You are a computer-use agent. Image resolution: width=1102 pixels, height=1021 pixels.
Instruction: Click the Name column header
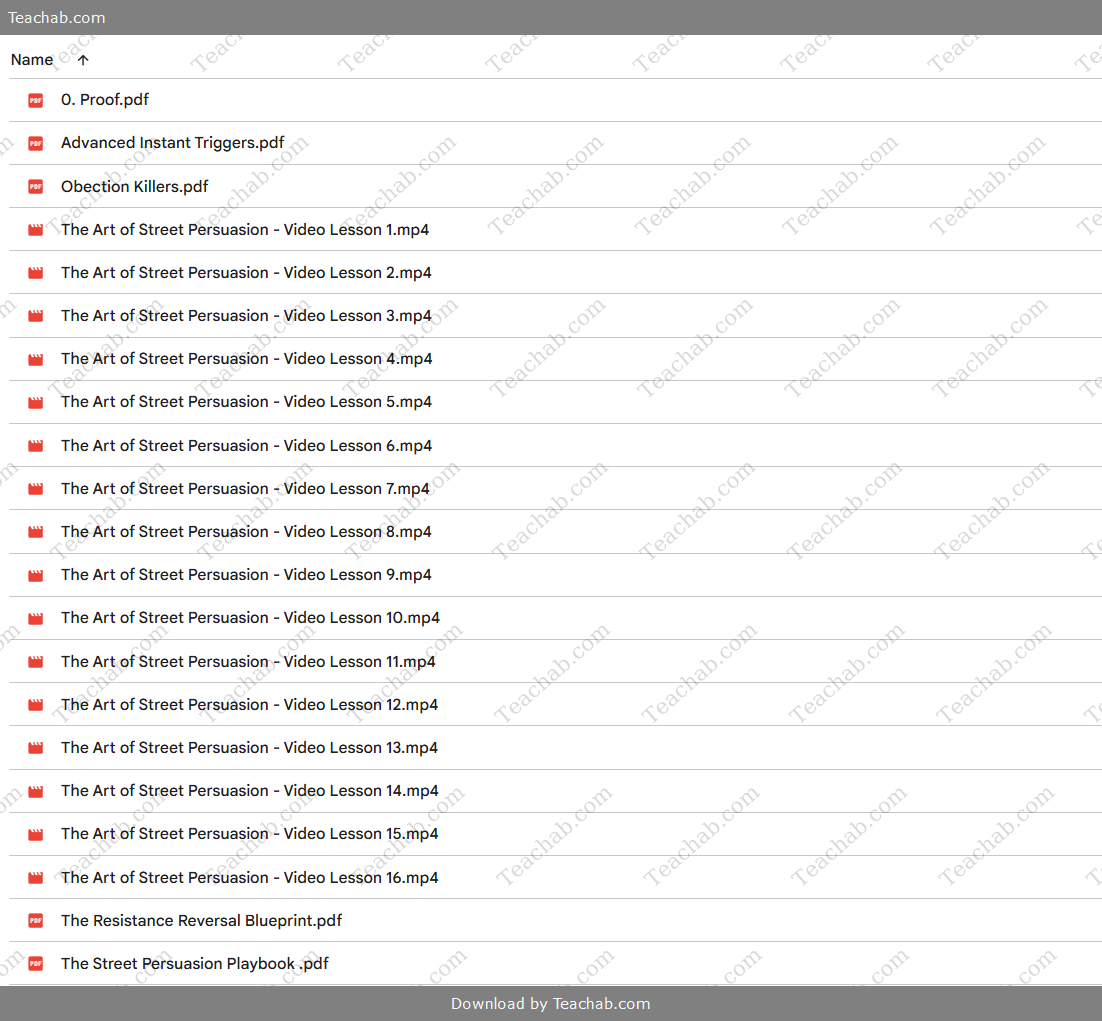tap(32, 60)
